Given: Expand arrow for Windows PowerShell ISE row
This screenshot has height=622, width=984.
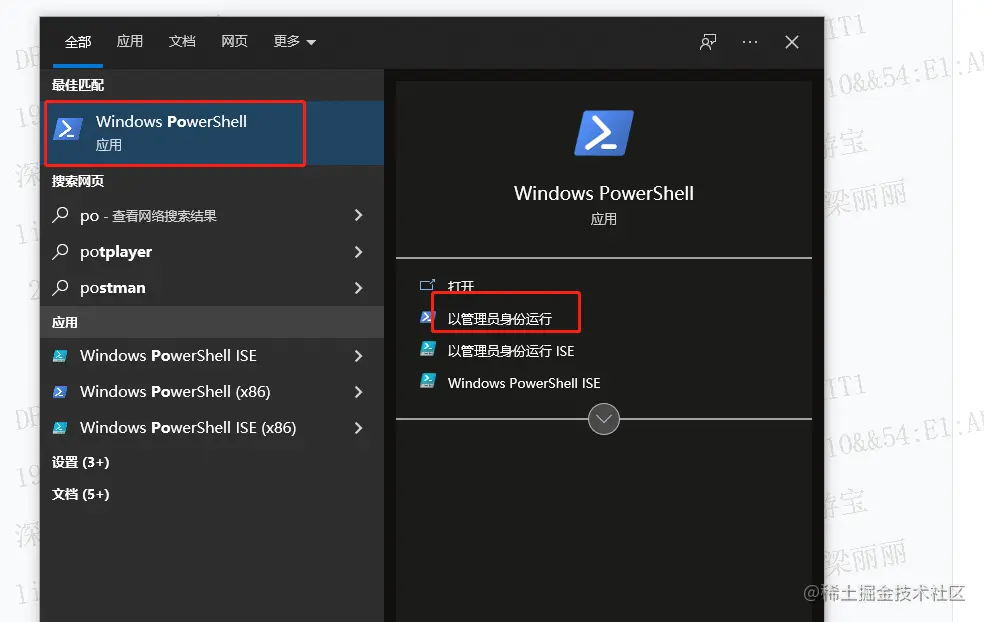Looking at the screenshot, I should pos(358,356).
